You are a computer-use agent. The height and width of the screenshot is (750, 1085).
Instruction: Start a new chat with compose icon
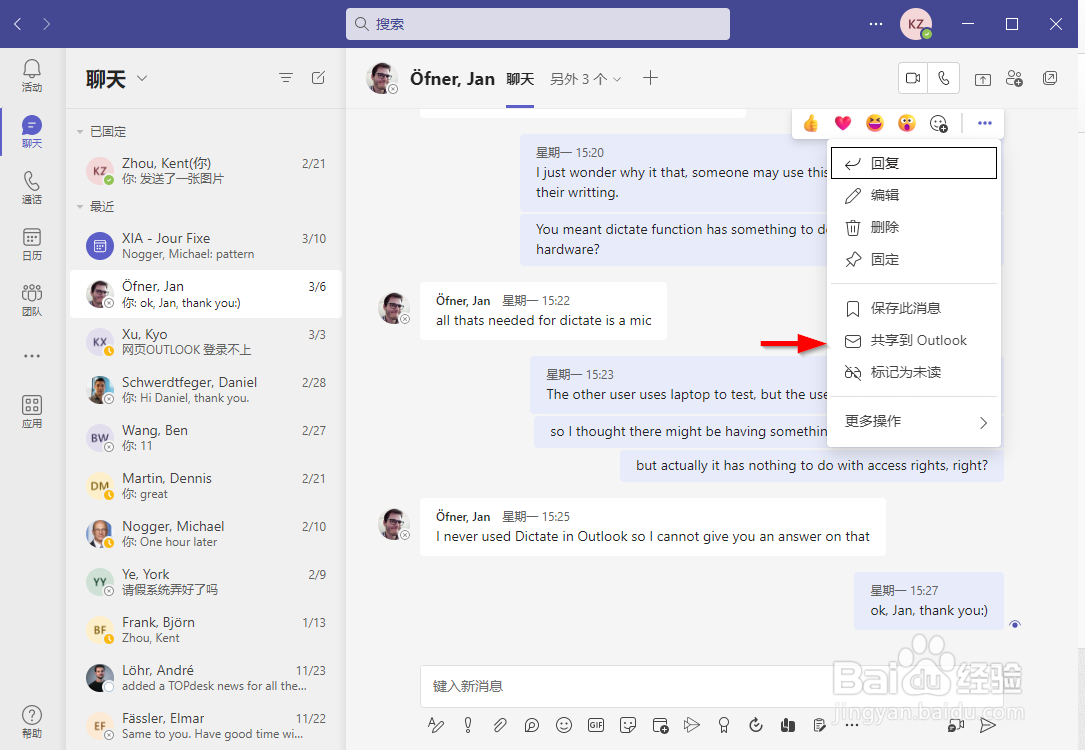coord(318,78)
